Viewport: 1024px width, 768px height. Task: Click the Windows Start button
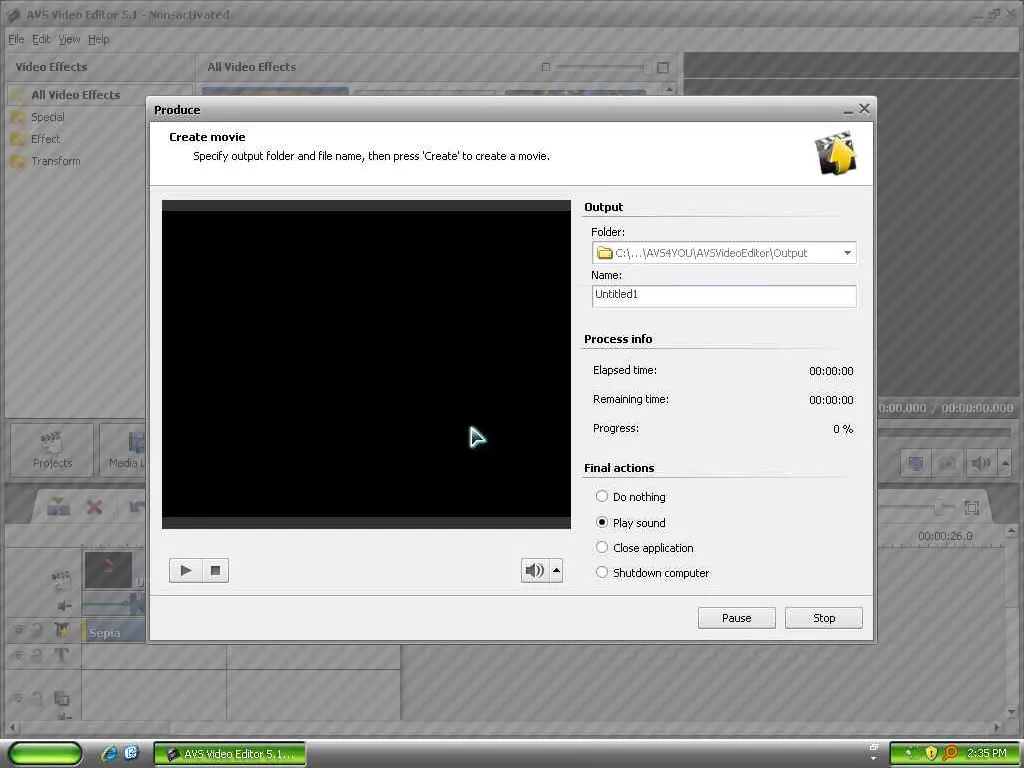point(45,754)
